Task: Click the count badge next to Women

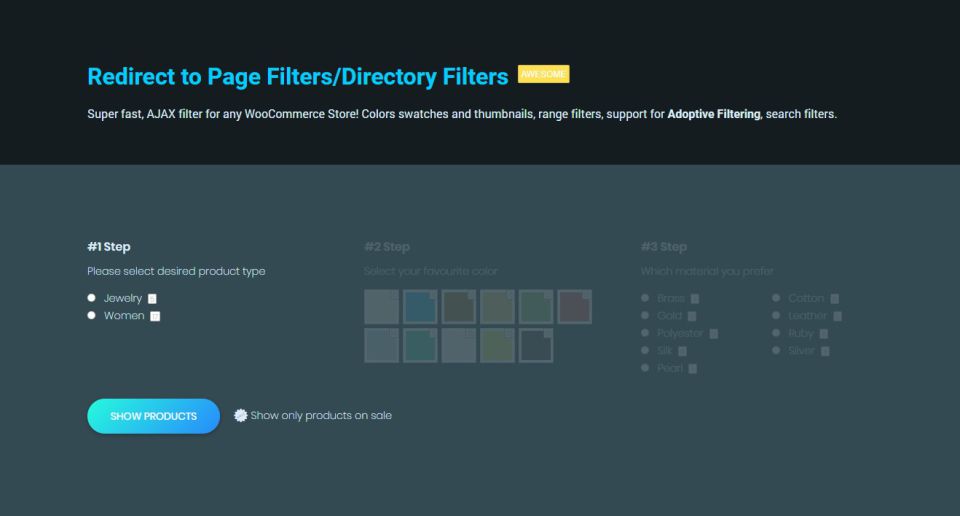Action: 155,317
